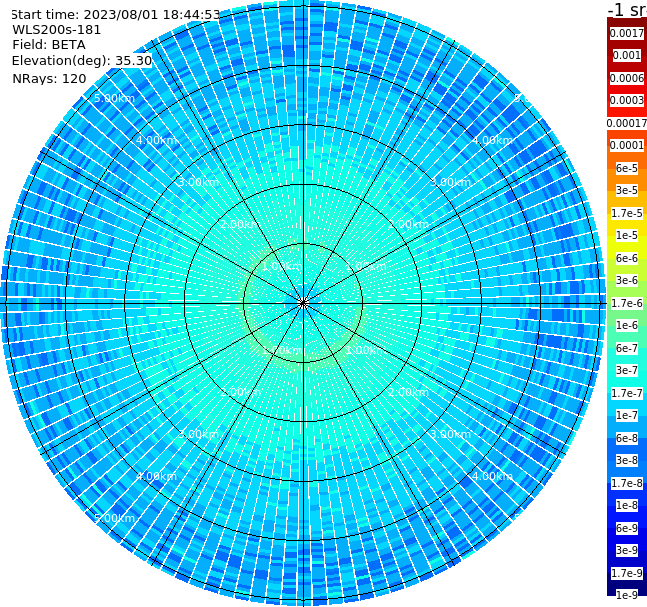Viewport: 647px width, 607px height.
Task: Click the 1.7e-9 colorbar label
Action: click(x=627, y=573)
